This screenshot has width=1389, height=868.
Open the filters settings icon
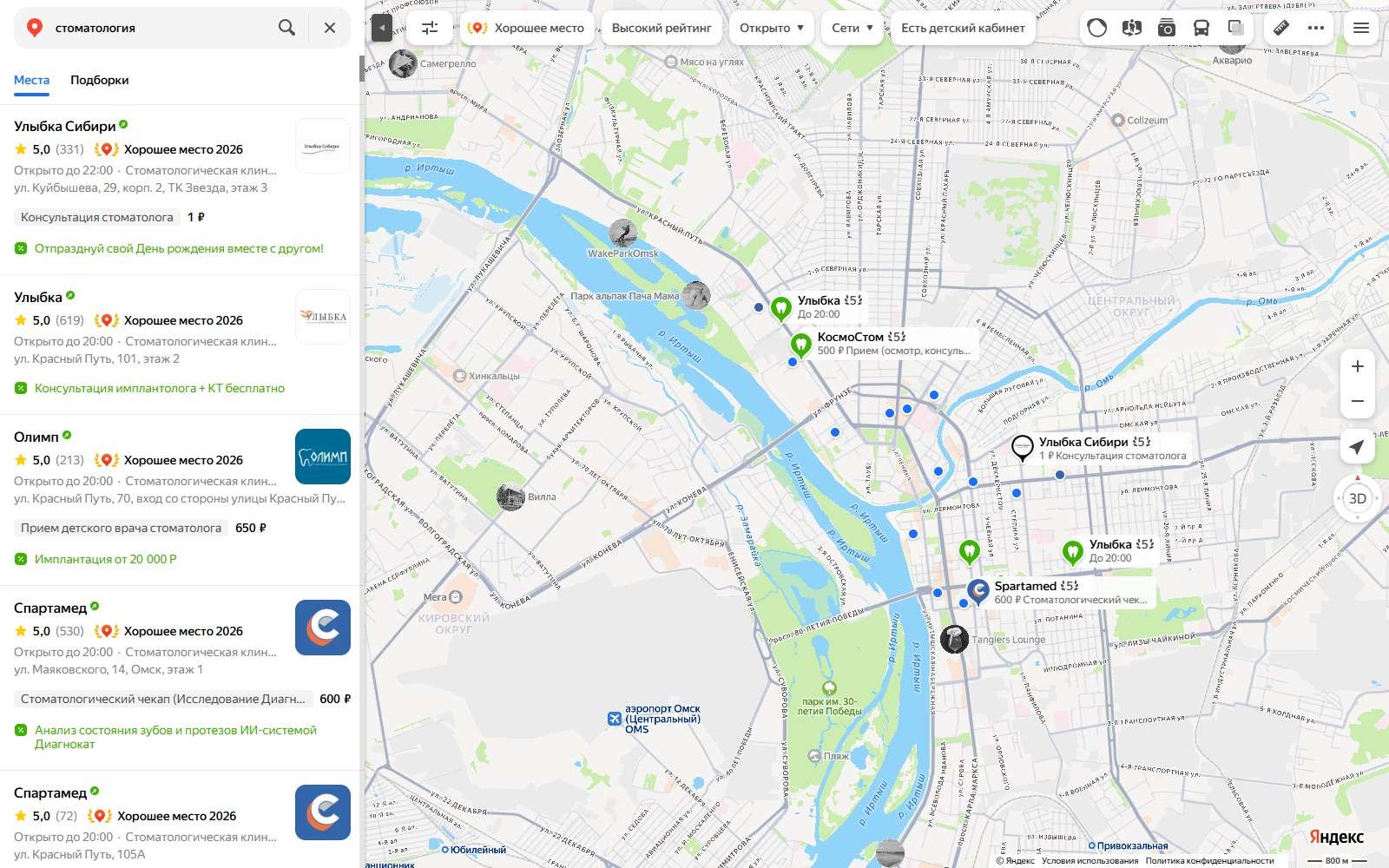click(430, 28)
